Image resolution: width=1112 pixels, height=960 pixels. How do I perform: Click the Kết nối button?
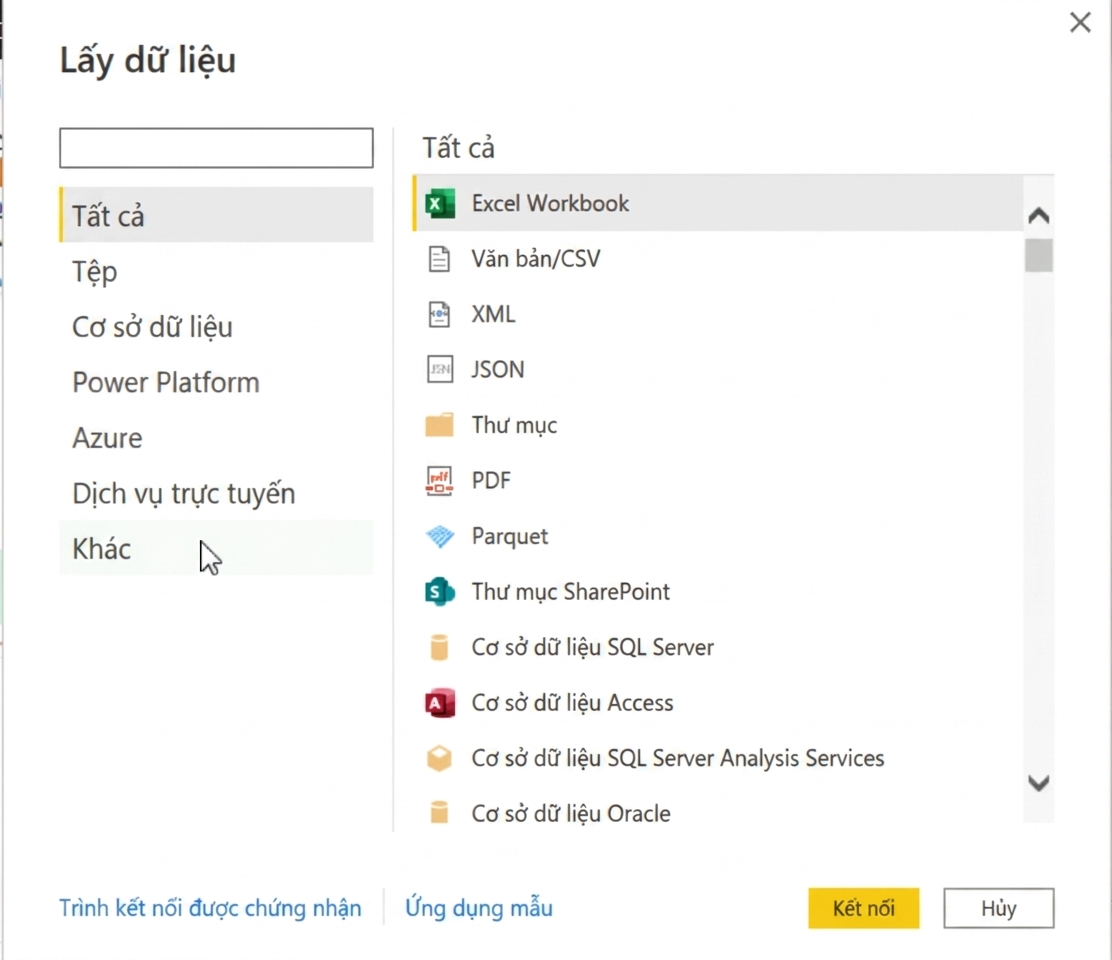[x=864, y=908]
